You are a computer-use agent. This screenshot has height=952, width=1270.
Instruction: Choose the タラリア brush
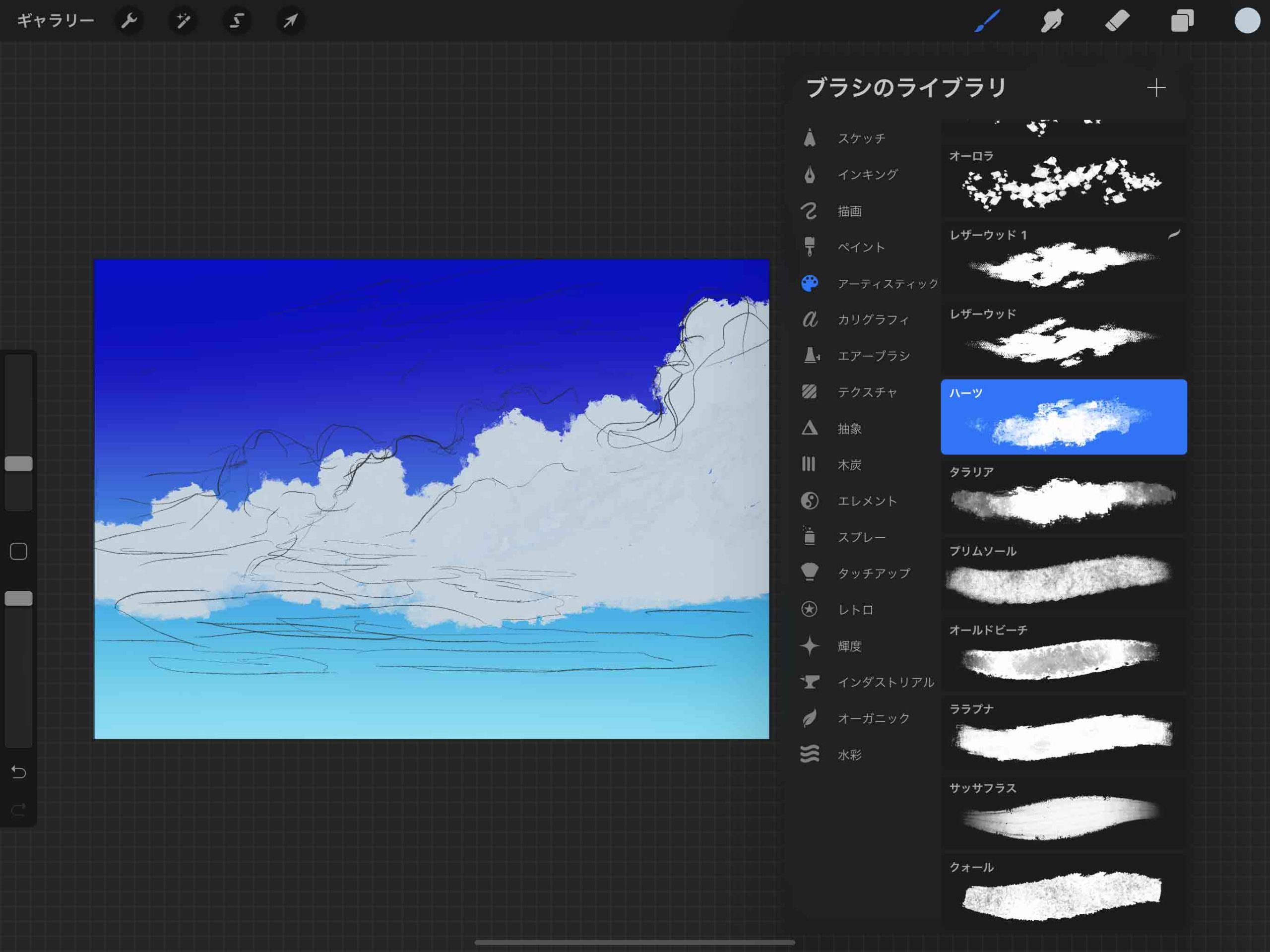[1063, 496]
